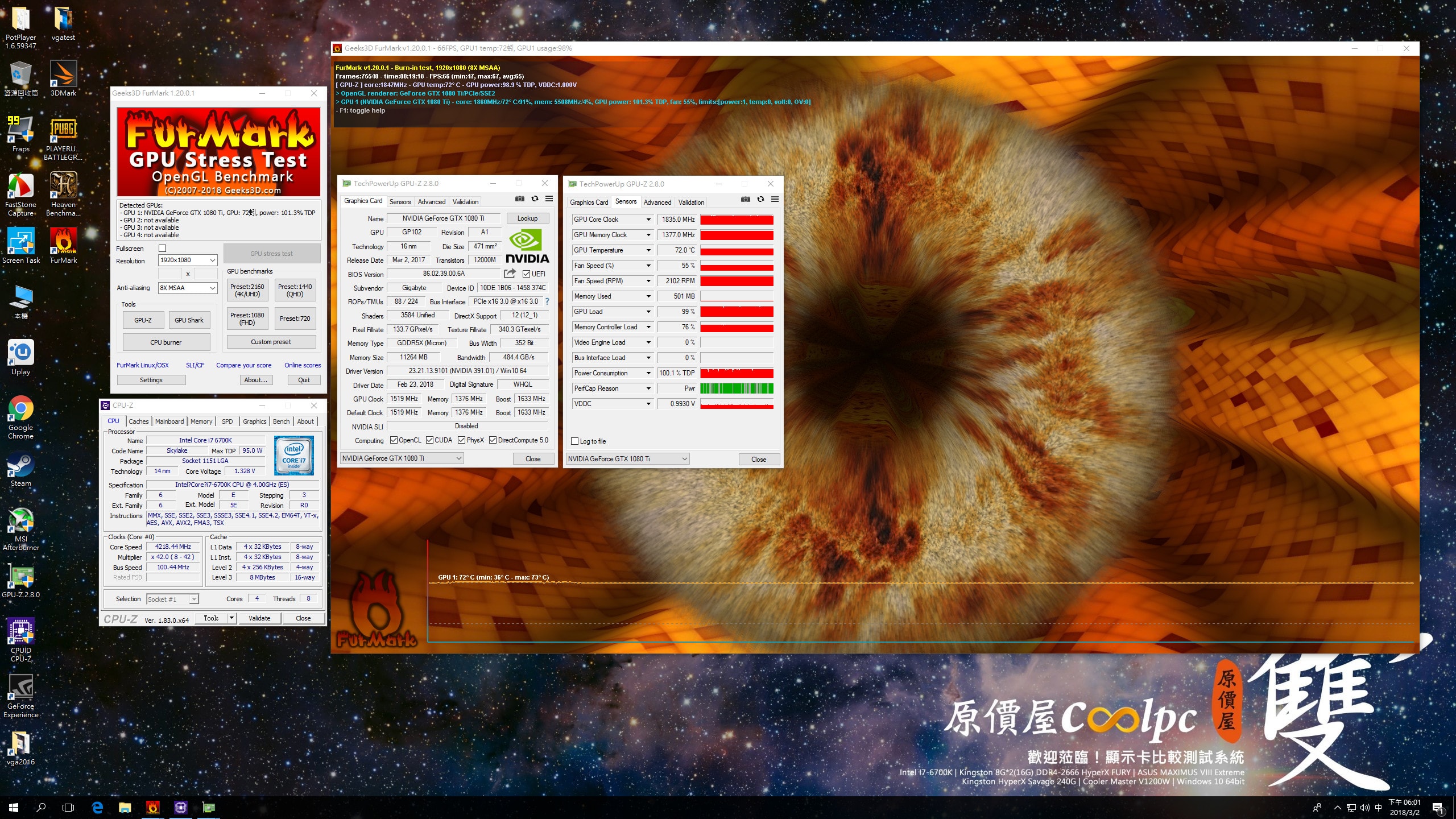Toggle the OpenCL checkbox in GPU-Z
Viewport: 1456px width, 819px height.
[394, 440]
